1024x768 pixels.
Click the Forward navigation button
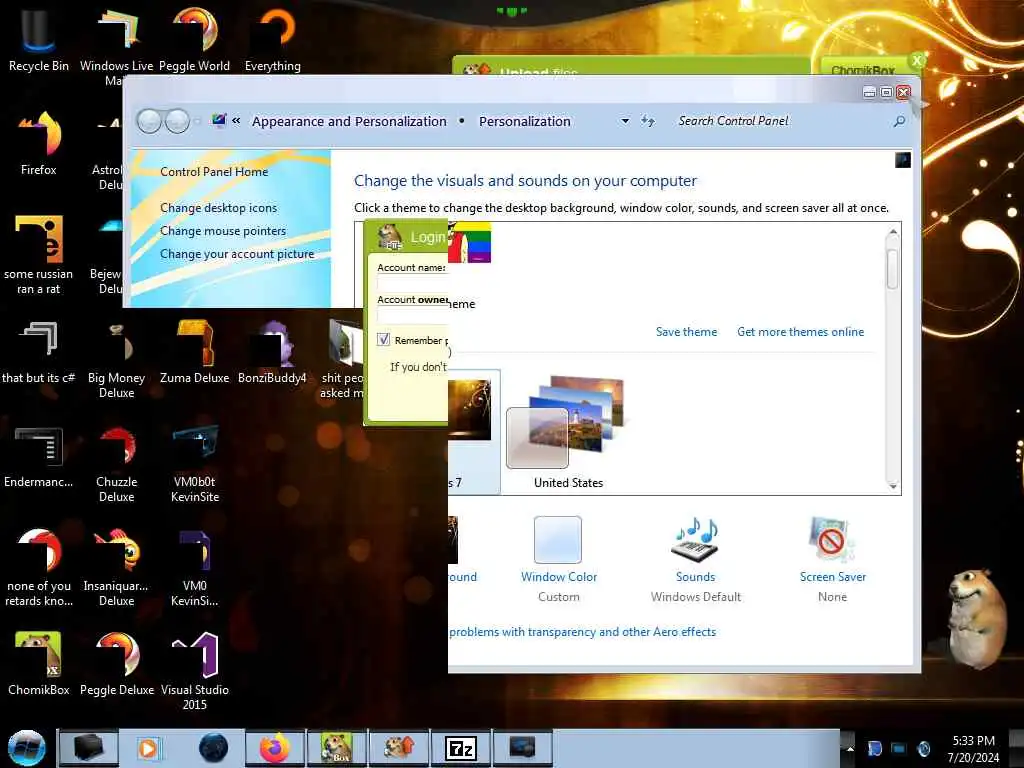click(x=177, y=121)
